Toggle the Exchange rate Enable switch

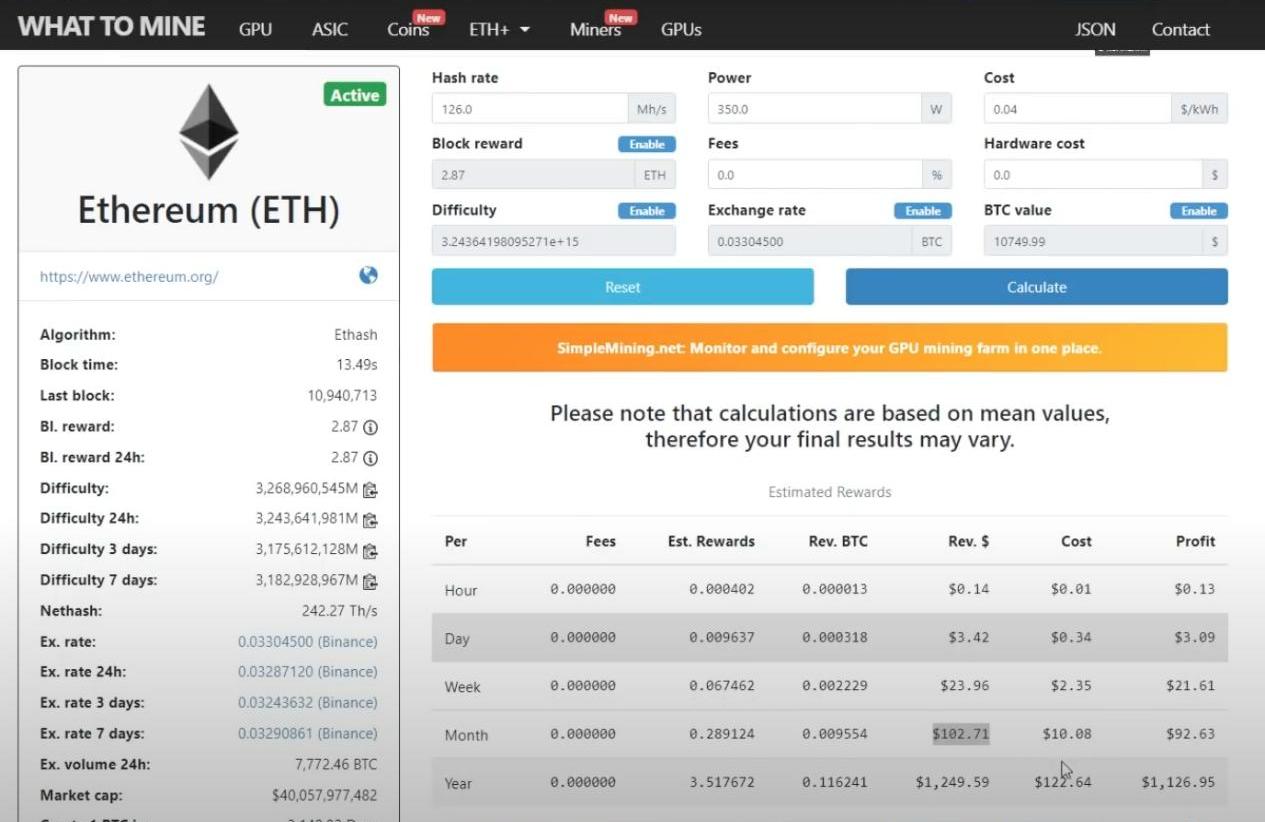click(923, 211)
